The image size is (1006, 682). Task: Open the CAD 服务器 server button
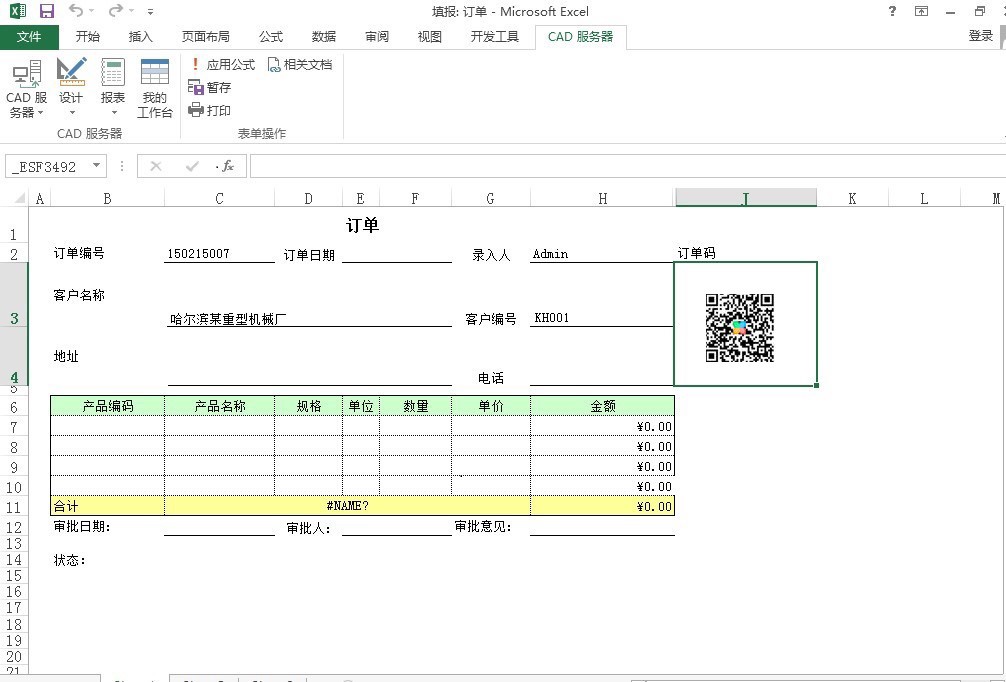tap(25, 88)
